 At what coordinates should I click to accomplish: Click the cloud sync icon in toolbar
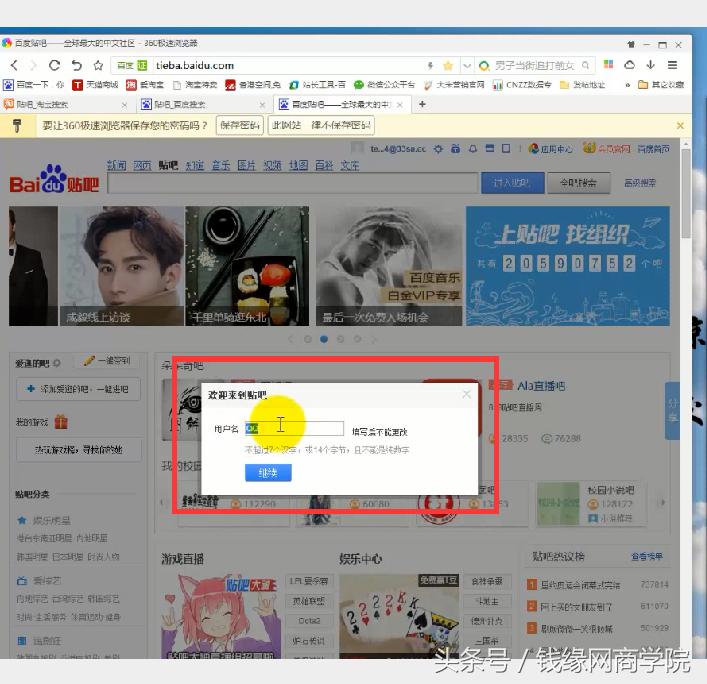click(x=629, y=65)
